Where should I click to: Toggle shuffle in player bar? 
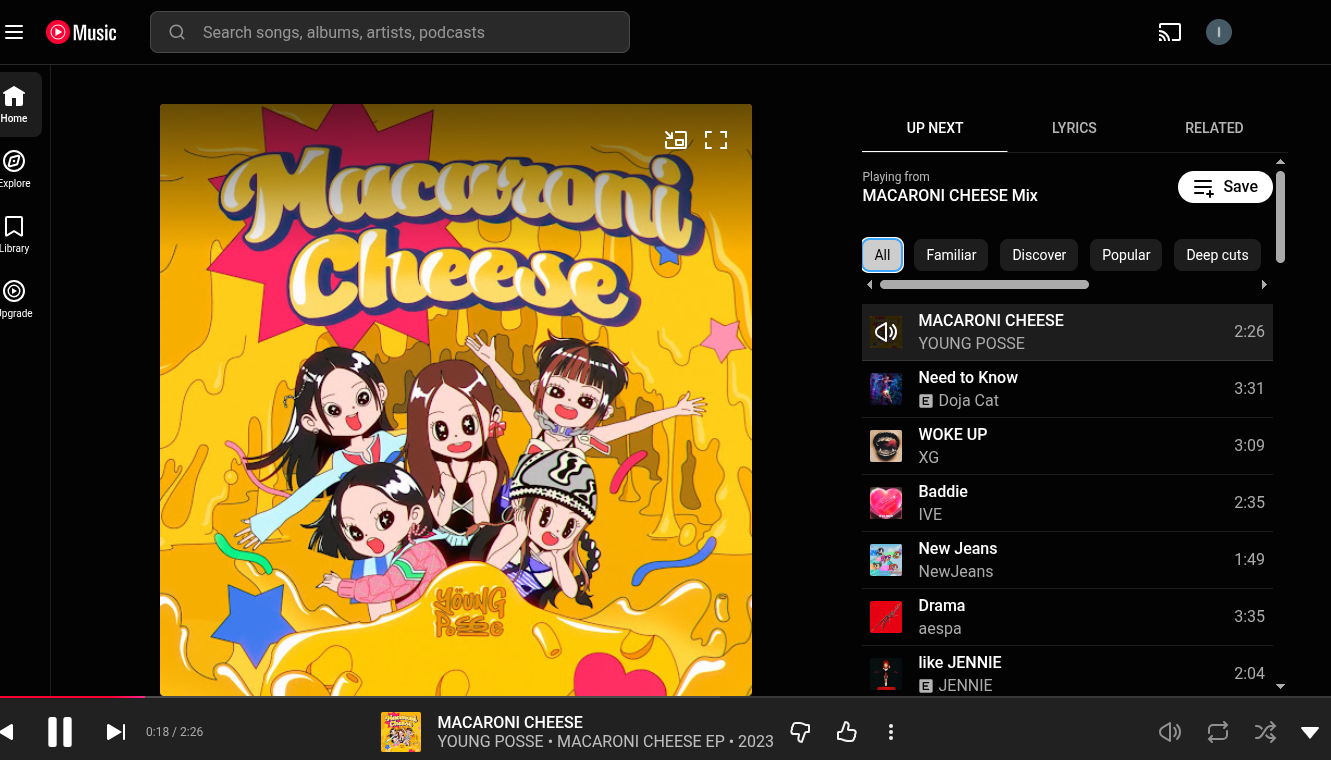(x=1265, y=732)
